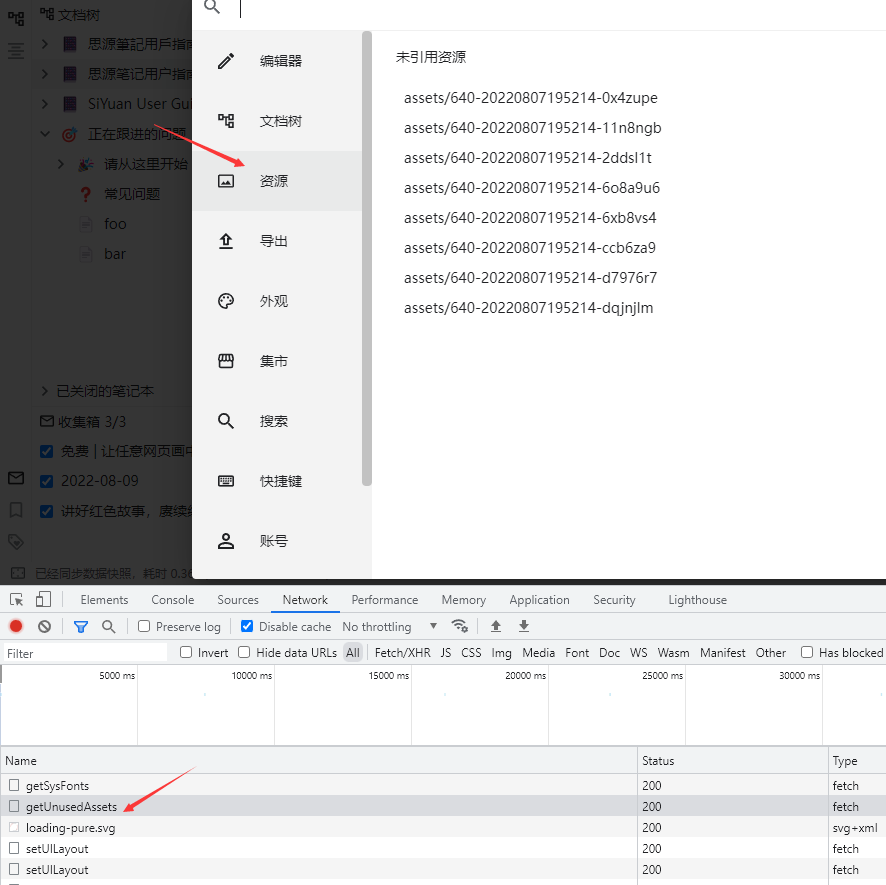The height and width of the screenshot is (885, 886).
Task: Click the document tree icon in left dock
Action: point(16,18)
